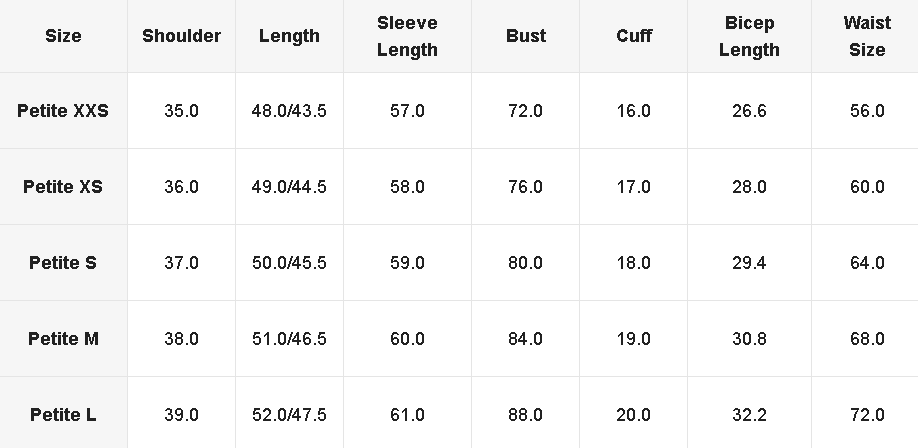This screenshot has width=918, height=448.
Task: Click the 51.0/46.5 length cell
Action: pos(289,339)
